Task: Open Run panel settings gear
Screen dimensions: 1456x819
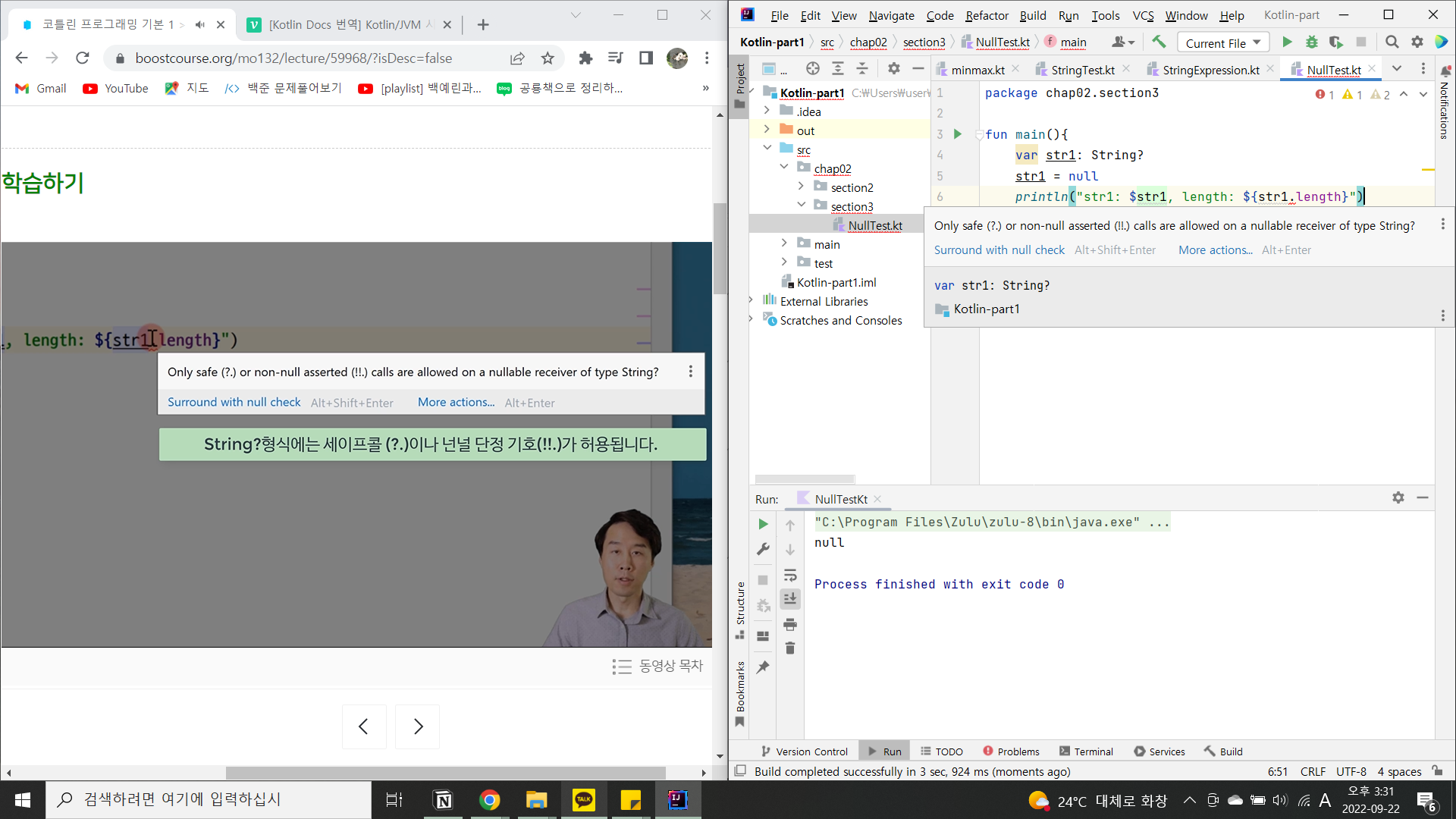Action: [1398, 497]
